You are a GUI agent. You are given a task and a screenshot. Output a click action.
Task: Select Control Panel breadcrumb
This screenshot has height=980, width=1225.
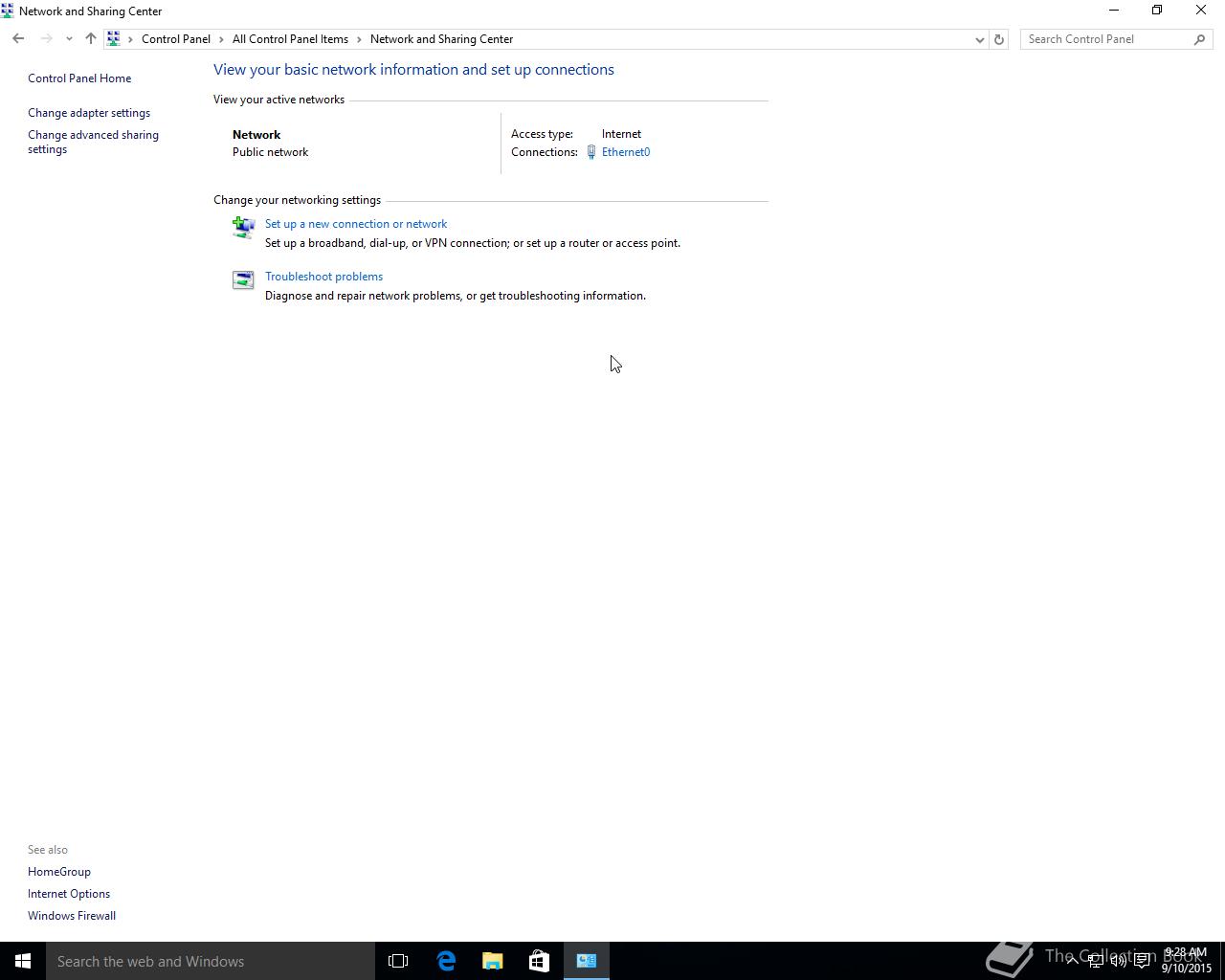(x=176, y=39)
